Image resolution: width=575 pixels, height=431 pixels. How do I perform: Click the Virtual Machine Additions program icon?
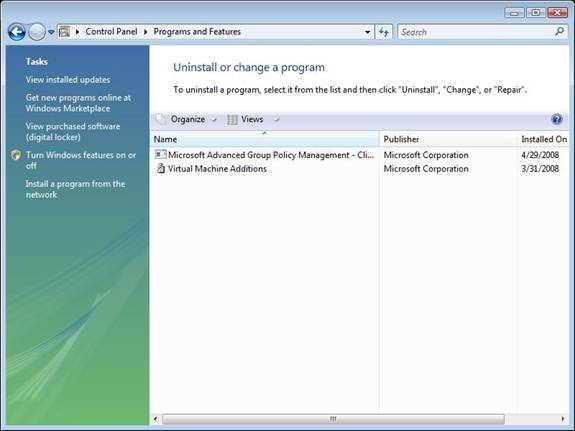161,168
